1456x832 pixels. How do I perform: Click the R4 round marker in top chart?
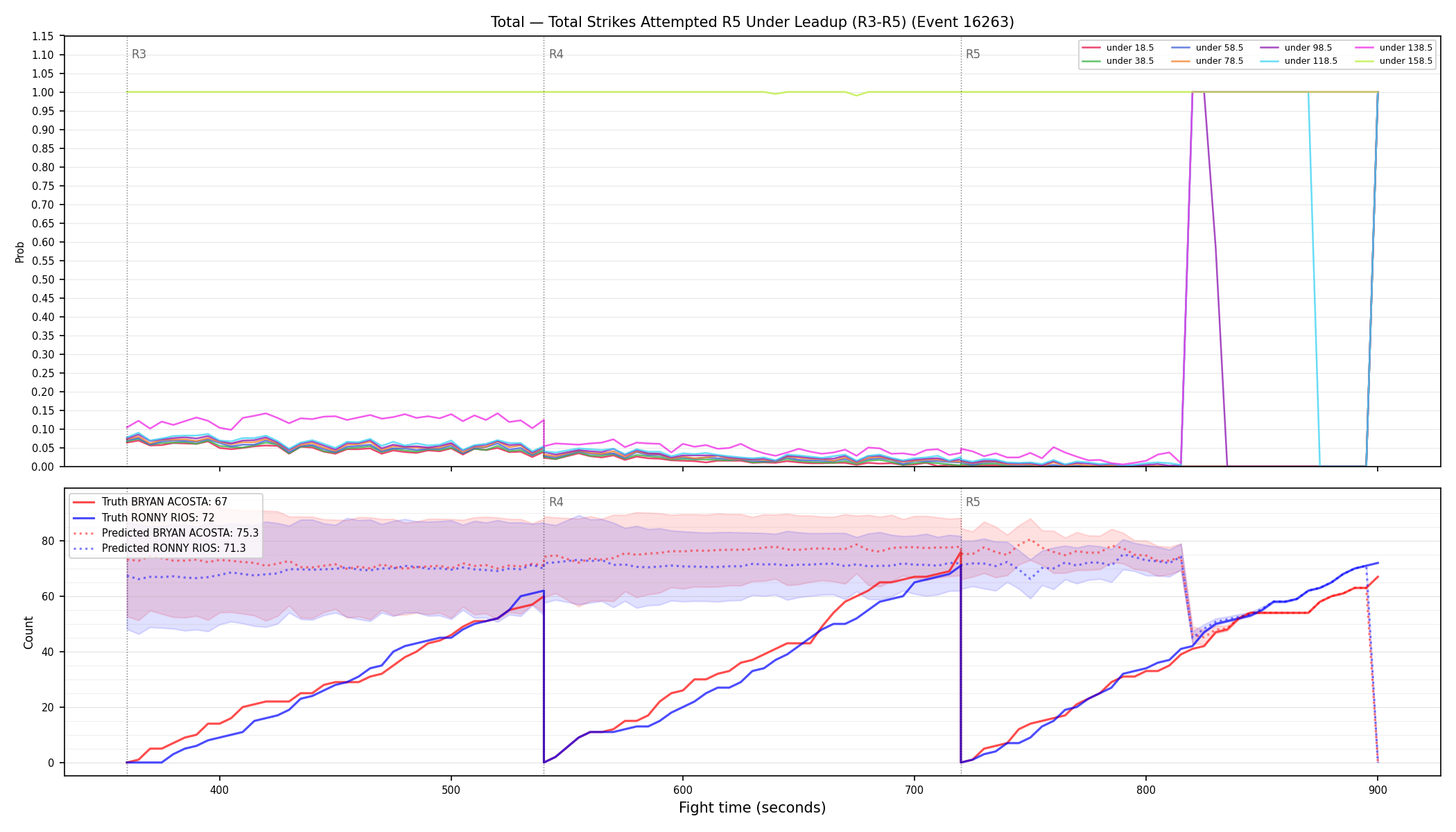[556, 54]
